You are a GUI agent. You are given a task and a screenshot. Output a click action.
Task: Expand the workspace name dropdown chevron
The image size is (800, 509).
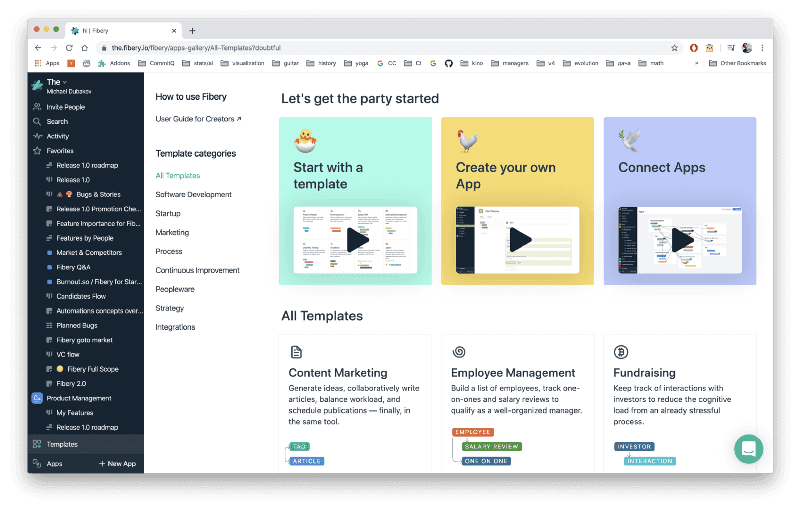65,82
